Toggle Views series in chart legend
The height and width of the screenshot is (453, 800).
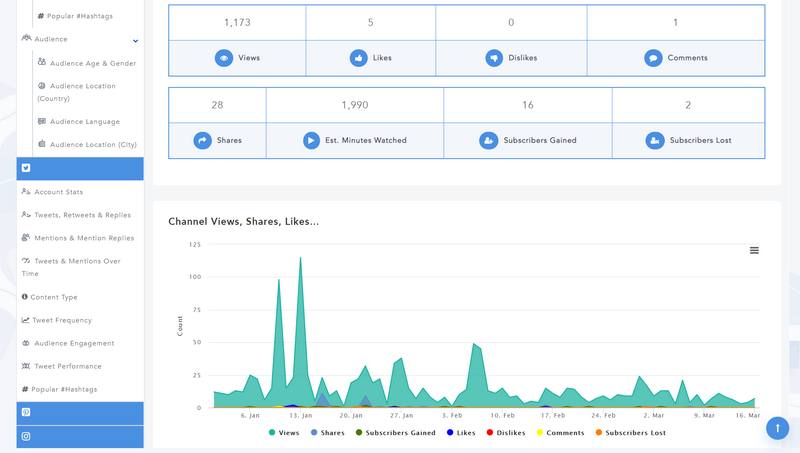284,433
